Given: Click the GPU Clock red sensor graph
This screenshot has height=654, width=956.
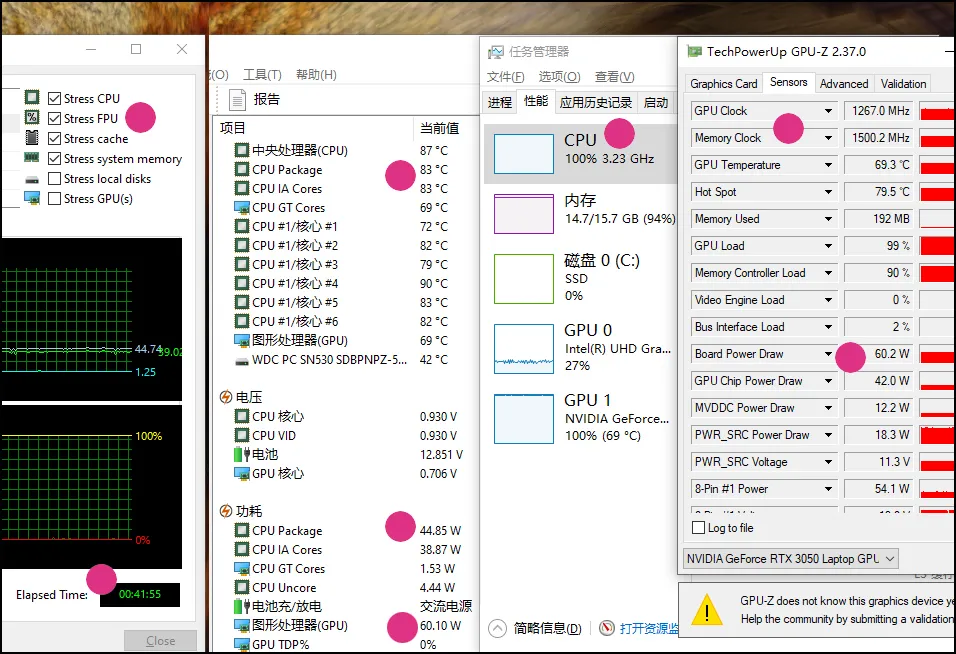Looking at the screenshot, I should (937, 111).
